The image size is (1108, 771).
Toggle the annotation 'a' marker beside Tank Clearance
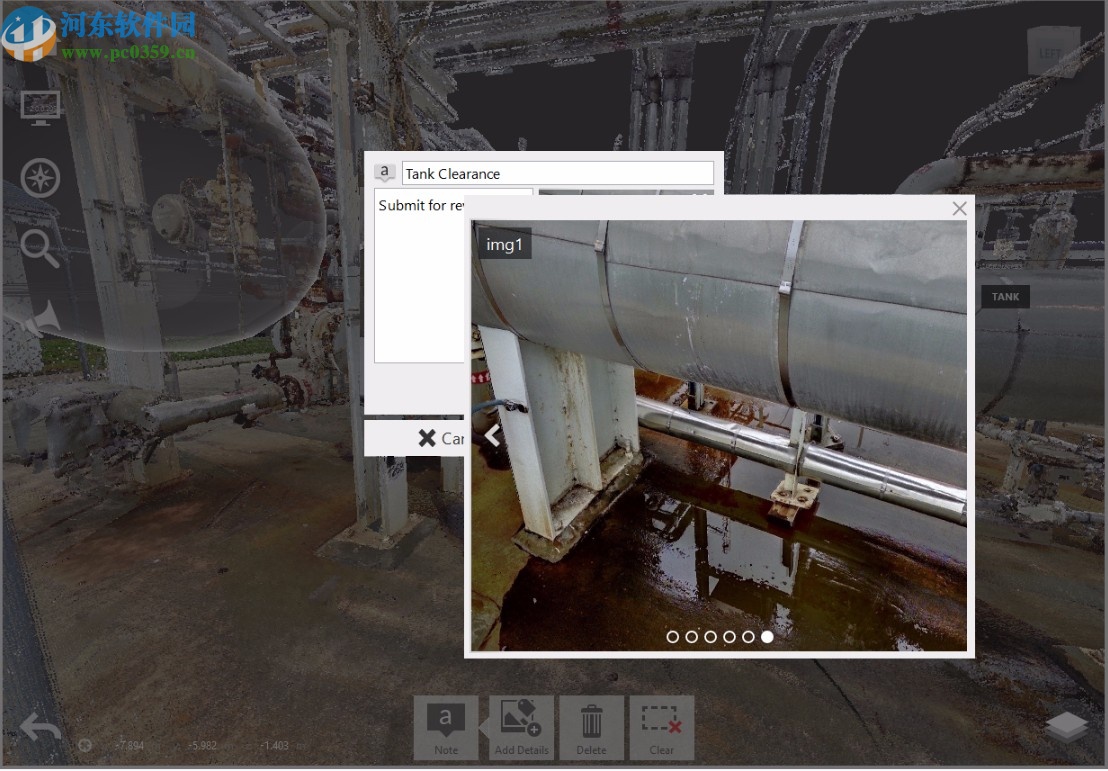(385, 171)
